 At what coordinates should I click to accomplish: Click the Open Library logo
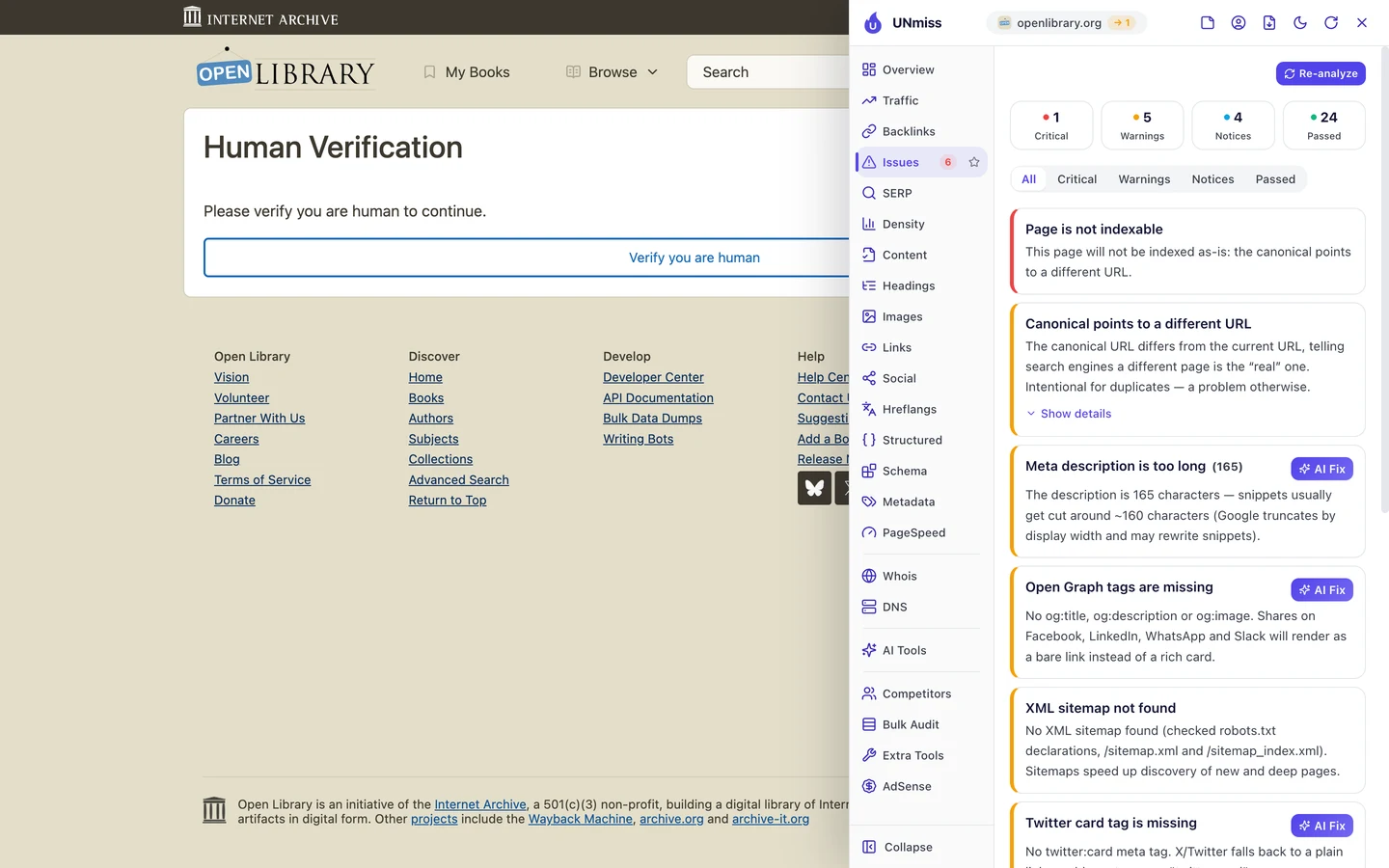click(x=286, y=70)
